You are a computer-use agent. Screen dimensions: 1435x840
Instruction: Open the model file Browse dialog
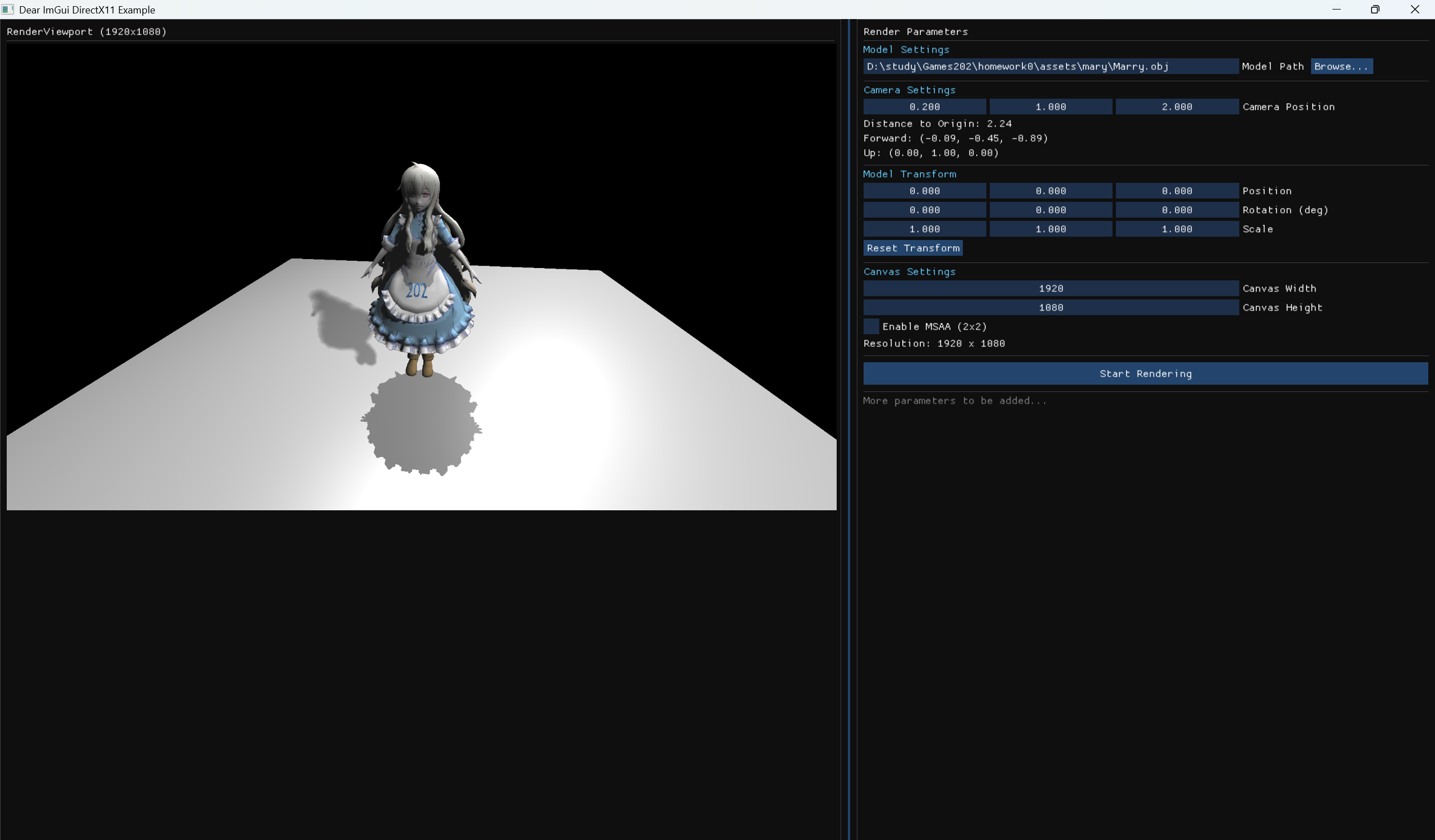[x=1341, y=66]
